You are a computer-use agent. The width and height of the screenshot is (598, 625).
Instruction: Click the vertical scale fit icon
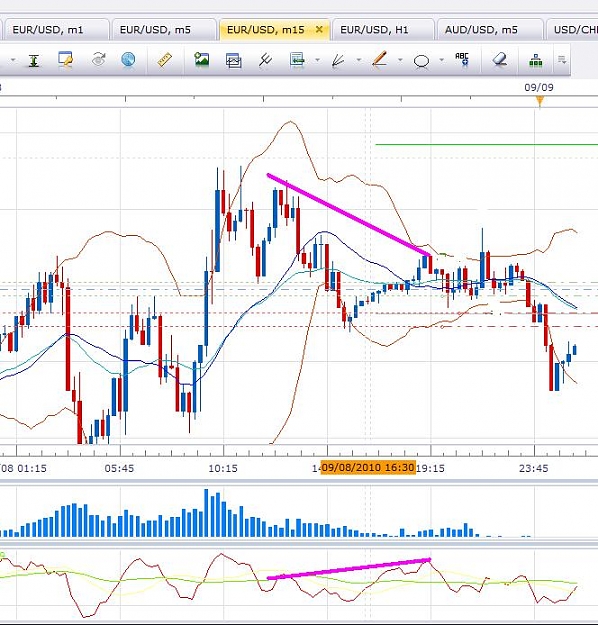[34, 61]
